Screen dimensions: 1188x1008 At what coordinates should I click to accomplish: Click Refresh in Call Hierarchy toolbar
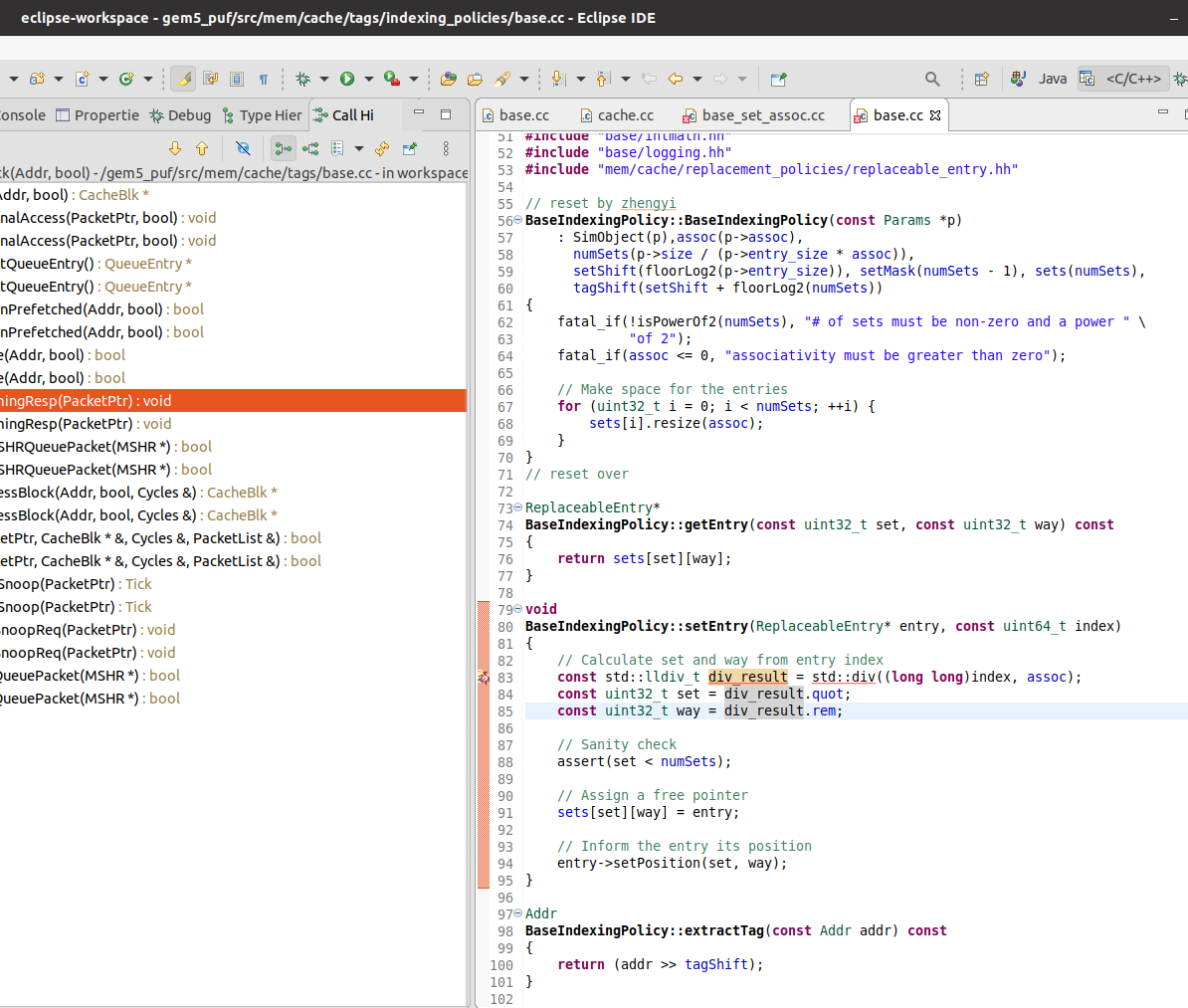382,148
